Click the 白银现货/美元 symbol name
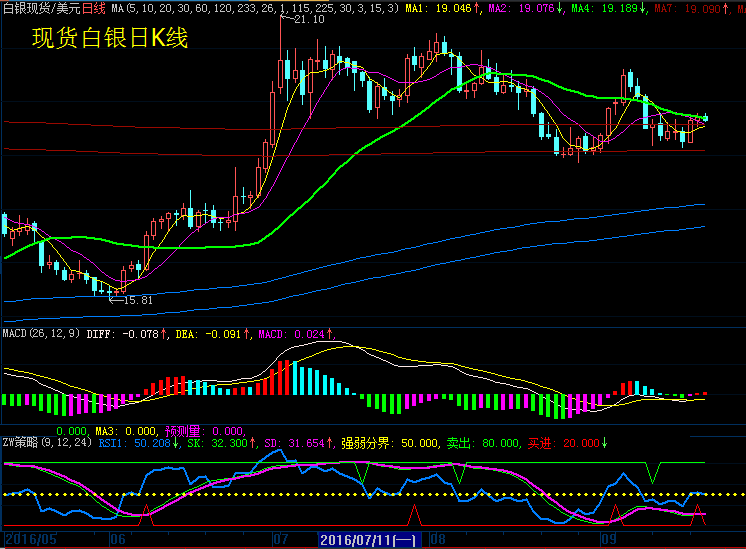746x549 pixels. click(x=40, y=7)
